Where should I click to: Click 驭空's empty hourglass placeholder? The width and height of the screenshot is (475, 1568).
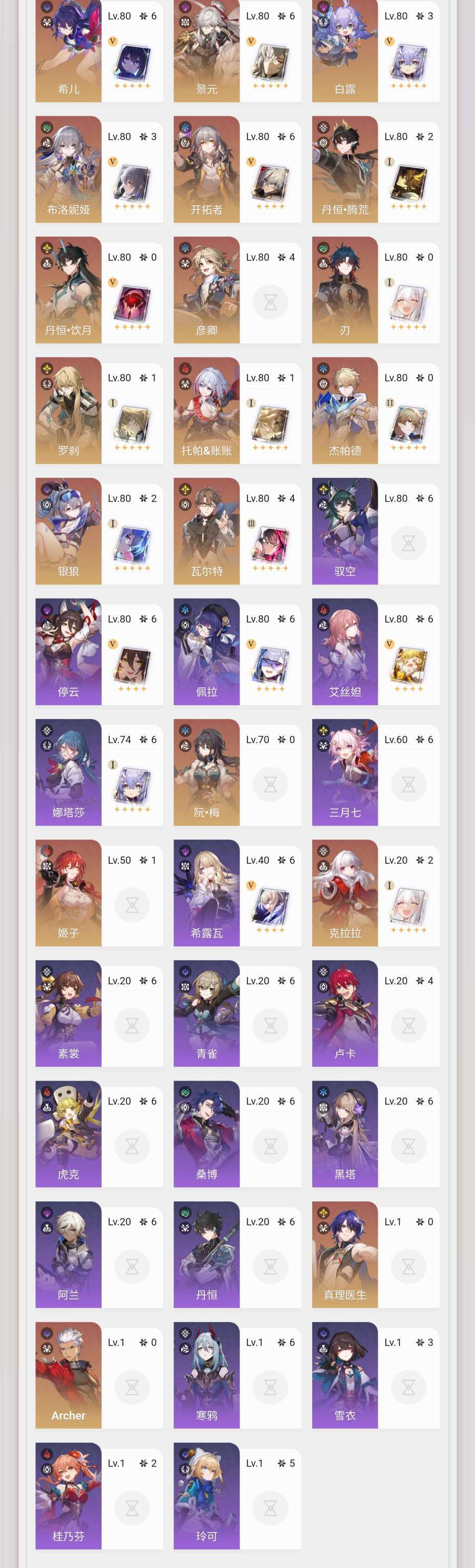tap(408, 543)
